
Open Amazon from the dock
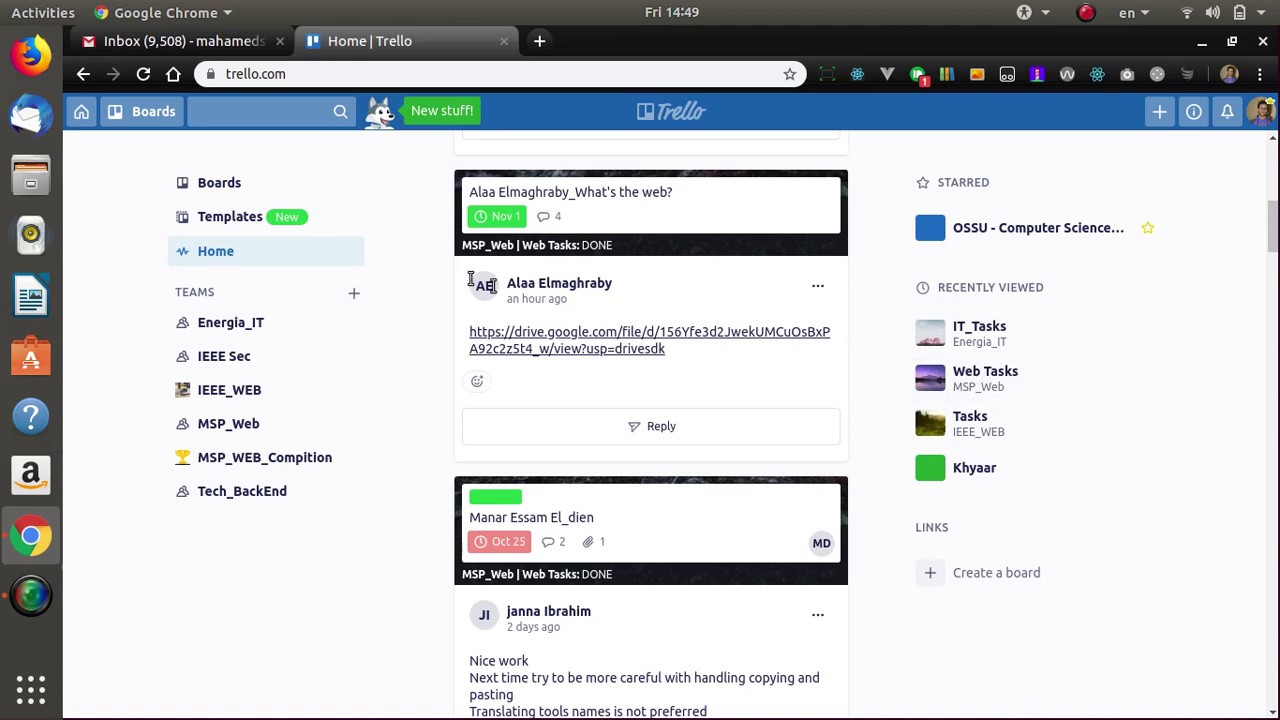click(31, 475)
